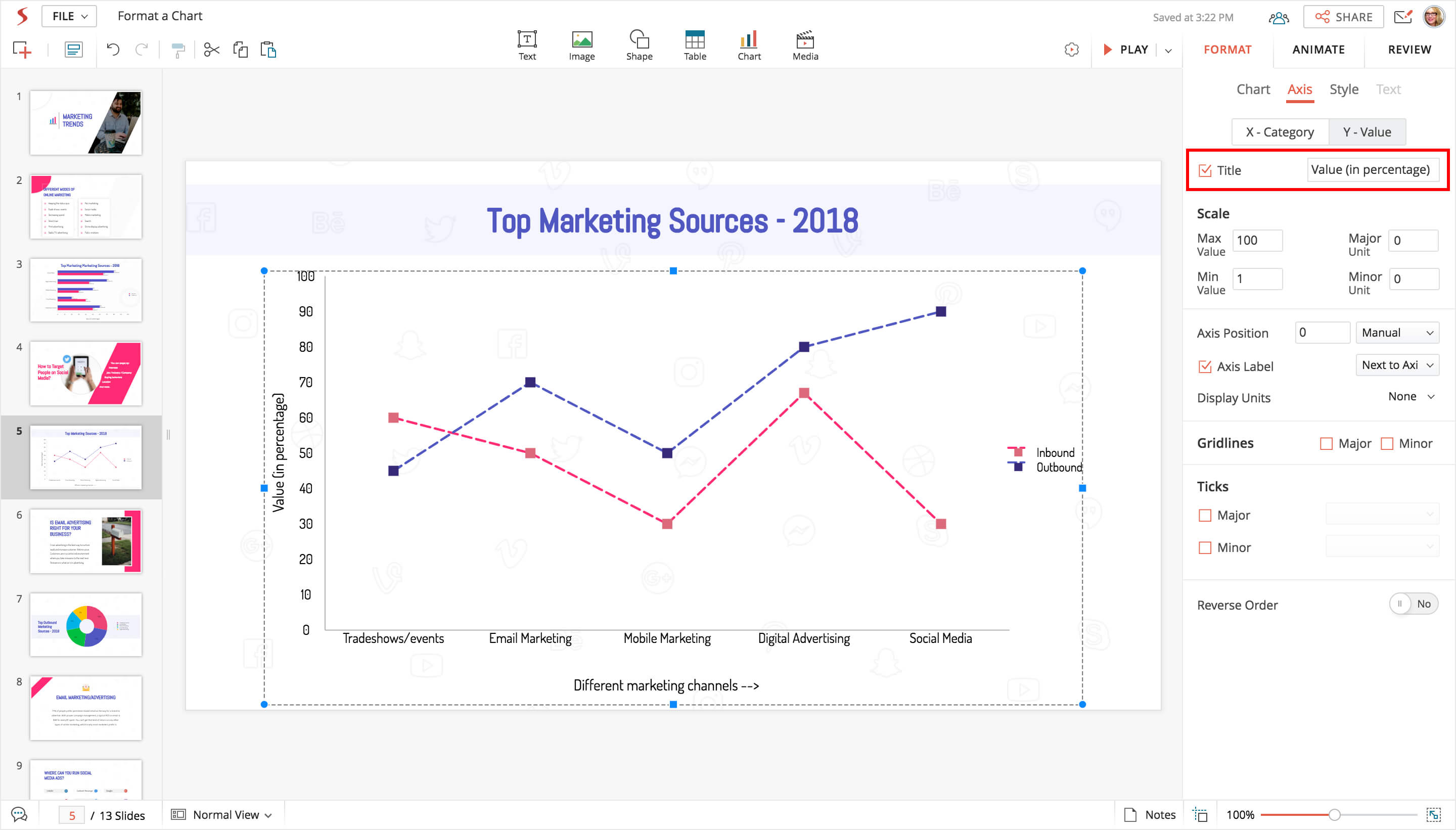The image size is (1456, 830).
Task: Click the add new slide icon
Action: coord(22,50)
